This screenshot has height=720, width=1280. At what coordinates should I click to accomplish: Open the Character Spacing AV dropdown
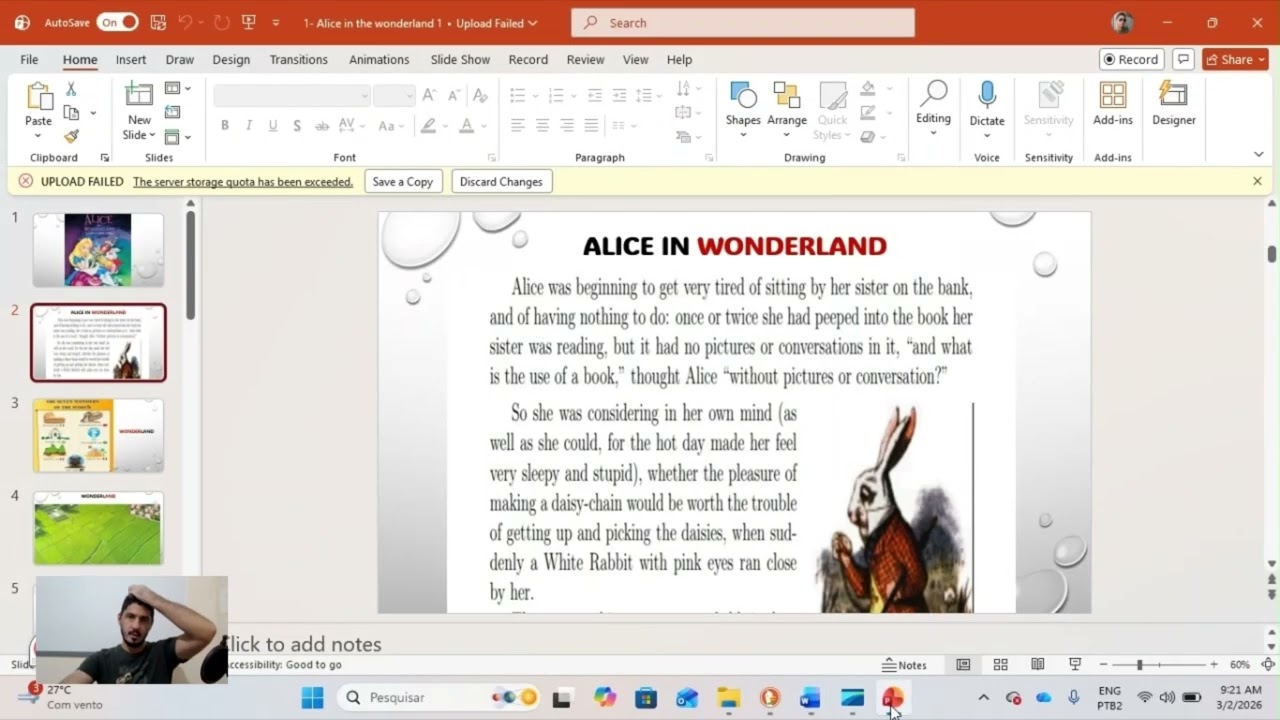tap(352, 126)
